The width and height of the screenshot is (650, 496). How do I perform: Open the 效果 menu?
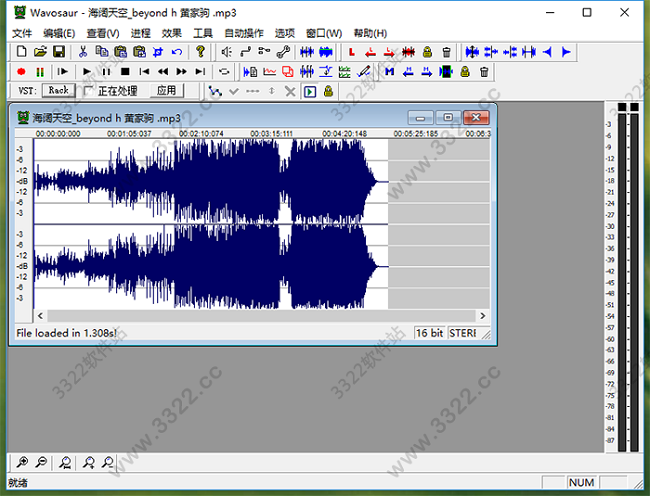[x=172, y=33]
